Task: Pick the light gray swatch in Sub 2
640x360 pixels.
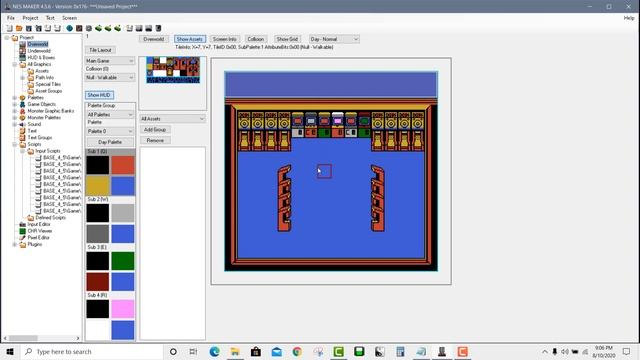Action: point(122,213)
